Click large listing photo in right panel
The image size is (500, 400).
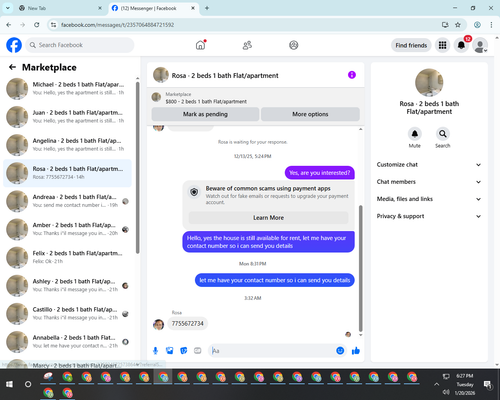pyautogui.click(x=429, y=83)
